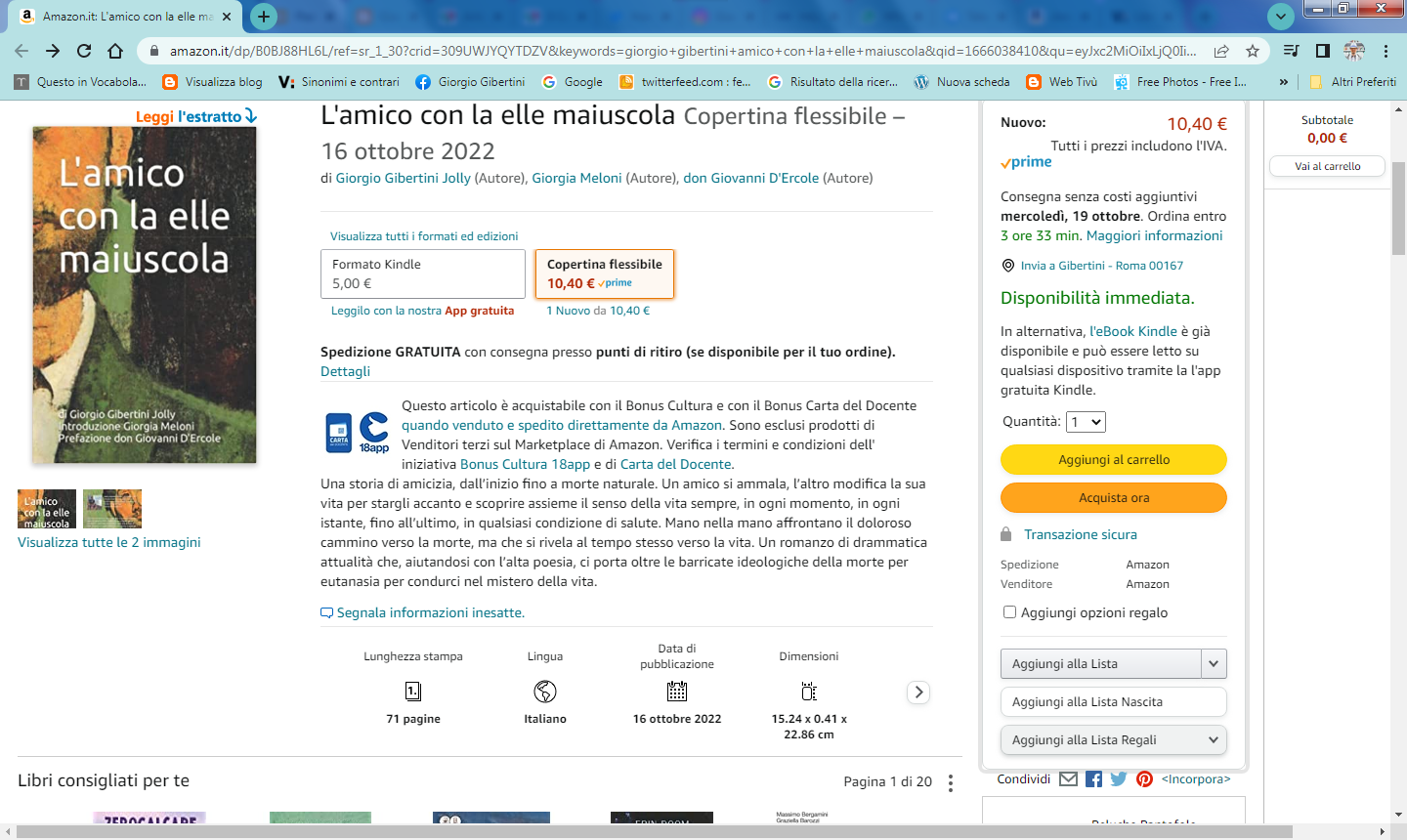Click the language globe icon
The width and height of the screenshot is (1407, 840).
(x=545, y=692)
